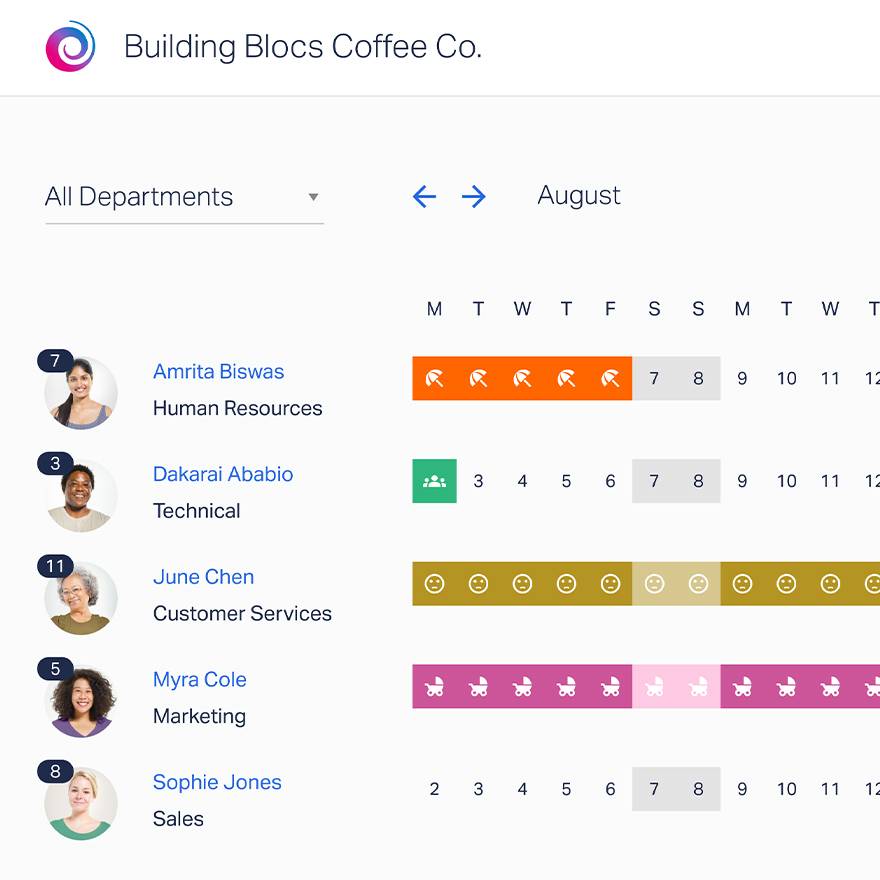
Task: Click the dropdown arrow next to All Departments
Action: pos(314,197)
